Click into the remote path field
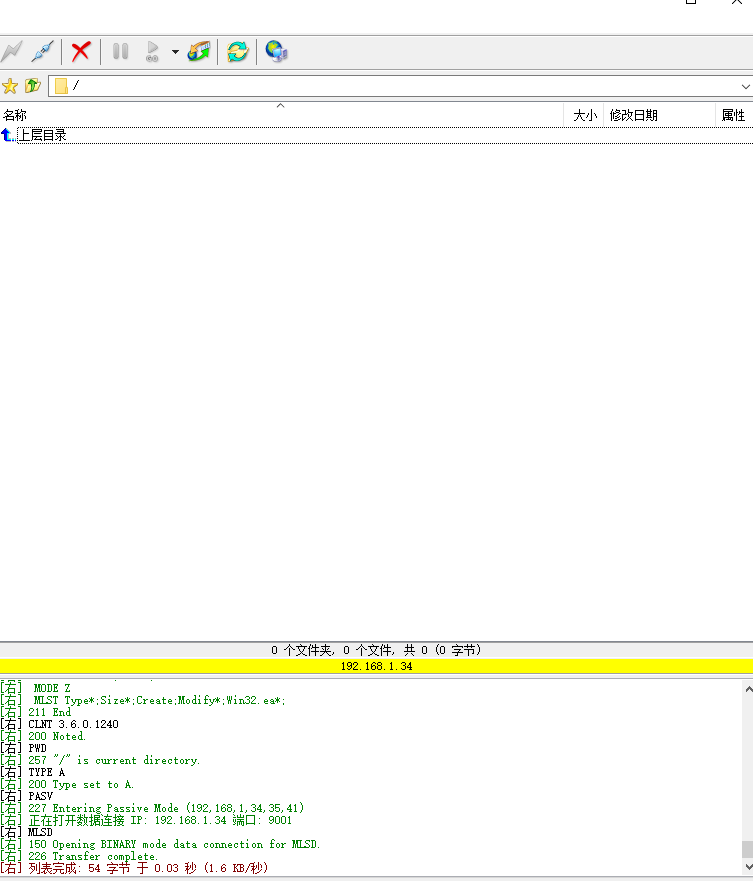753x881 pixels. pyautogui.click(x=400, y=86)
